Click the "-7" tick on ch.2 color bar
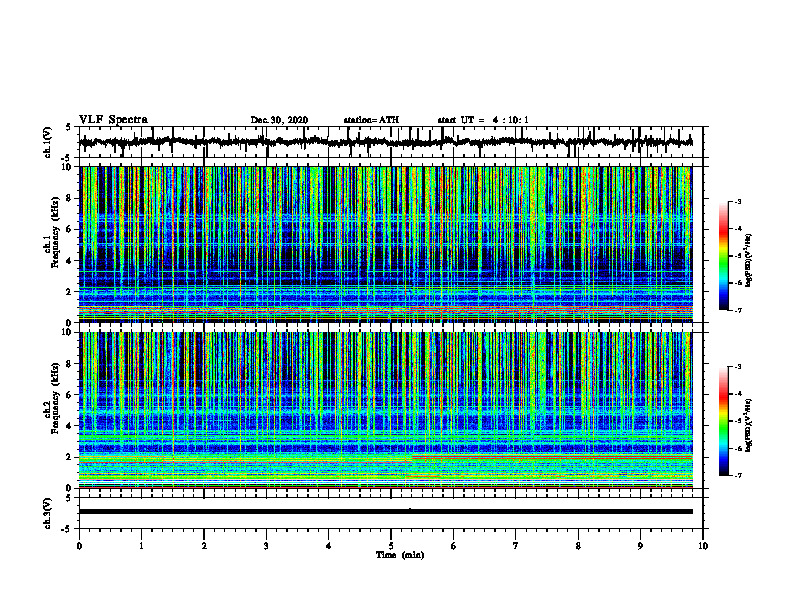This screenshot has width=792, height=612. pyautogui.click(x=737, y=475)
